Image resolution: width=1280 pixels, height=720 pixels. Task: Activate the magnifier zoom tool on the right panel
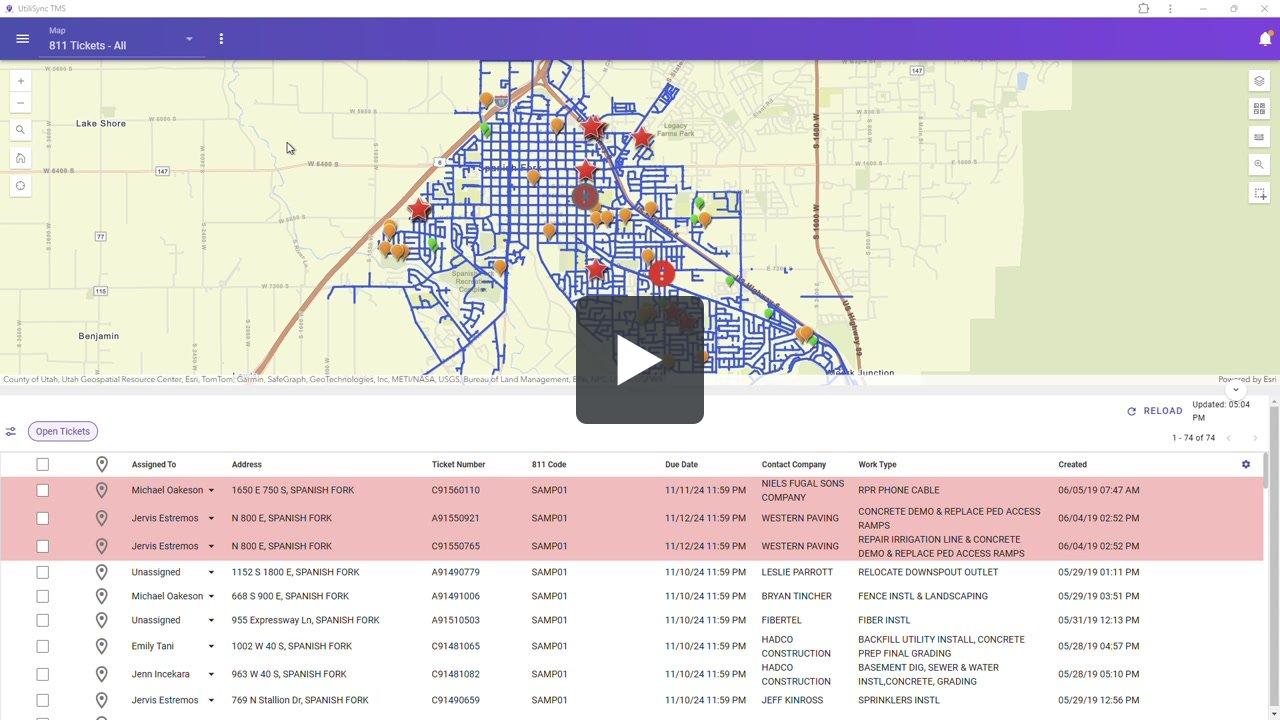[1259, 164]
